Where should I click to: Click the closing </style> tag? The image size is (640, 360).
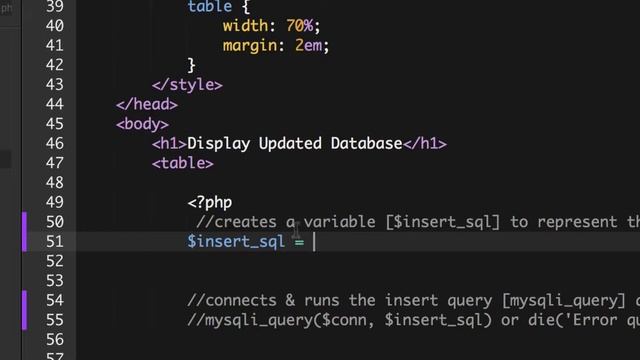coord(187,84)
